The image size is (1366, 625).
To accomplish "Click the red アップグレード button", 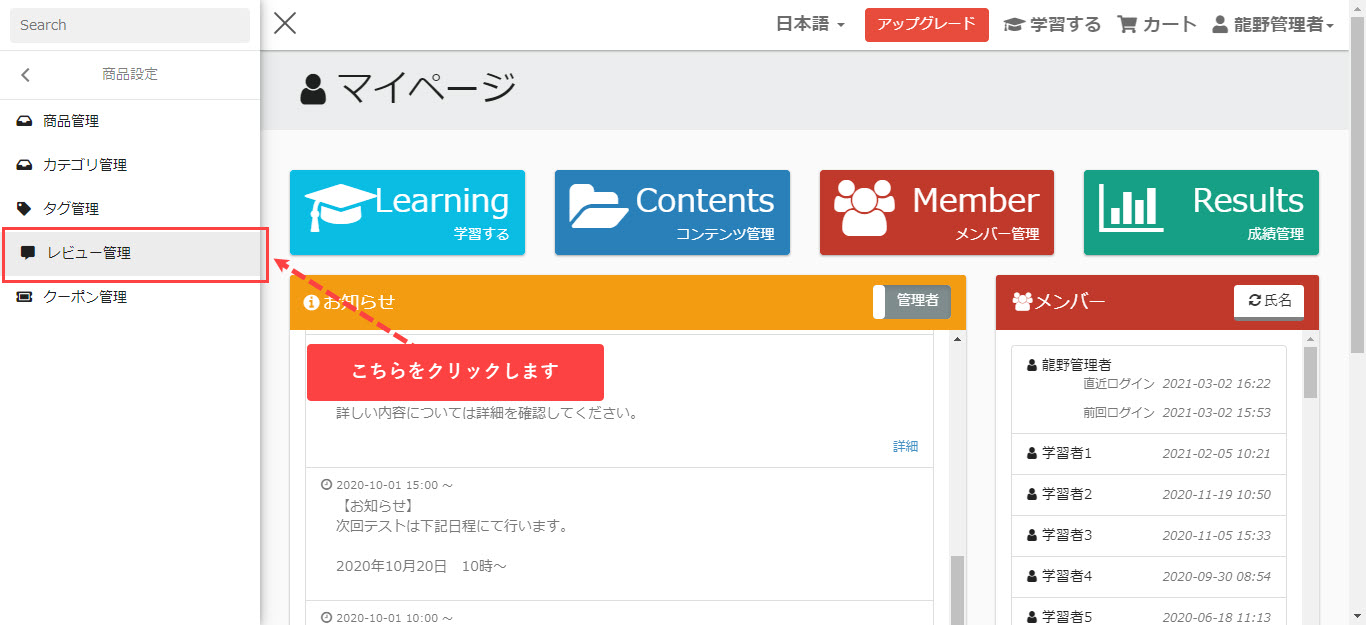I will (x=926, y=25).
